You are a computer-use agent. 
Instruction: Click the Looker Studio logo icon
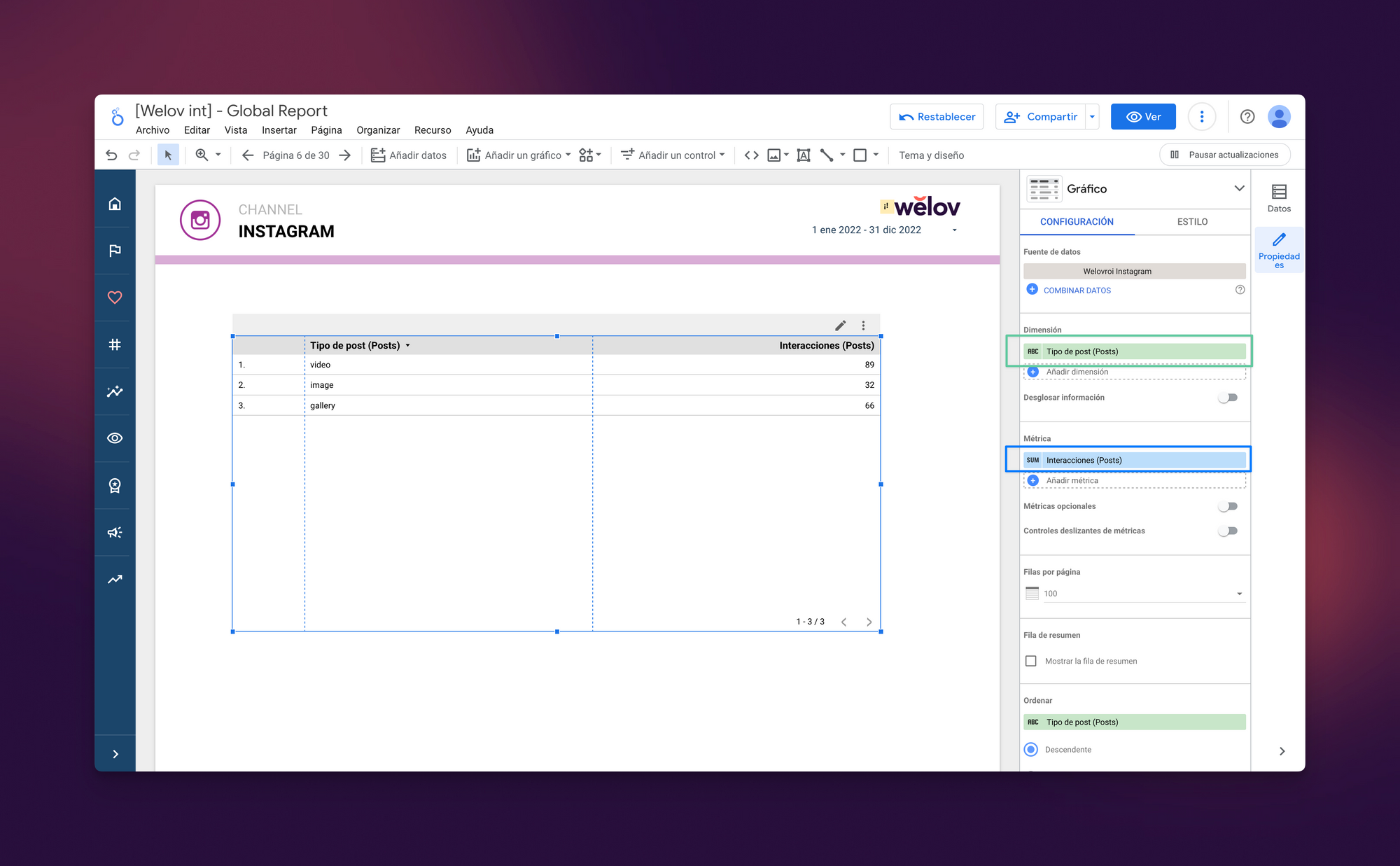click(x=117, y=116)
